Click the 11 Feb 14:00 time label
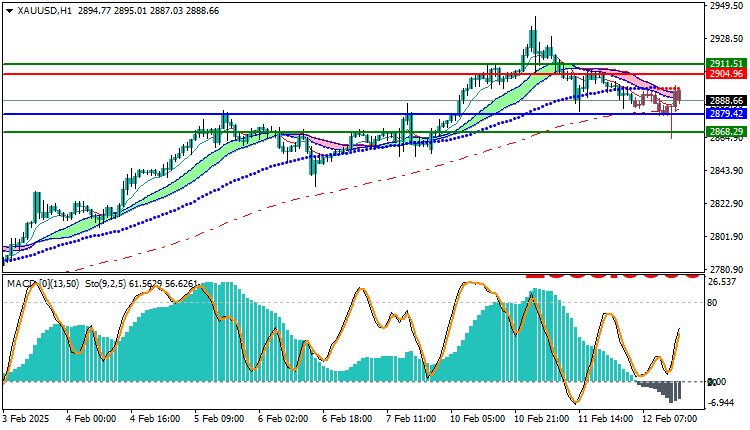This screenshot has height=430, width=750. click(x=605, y=419)
